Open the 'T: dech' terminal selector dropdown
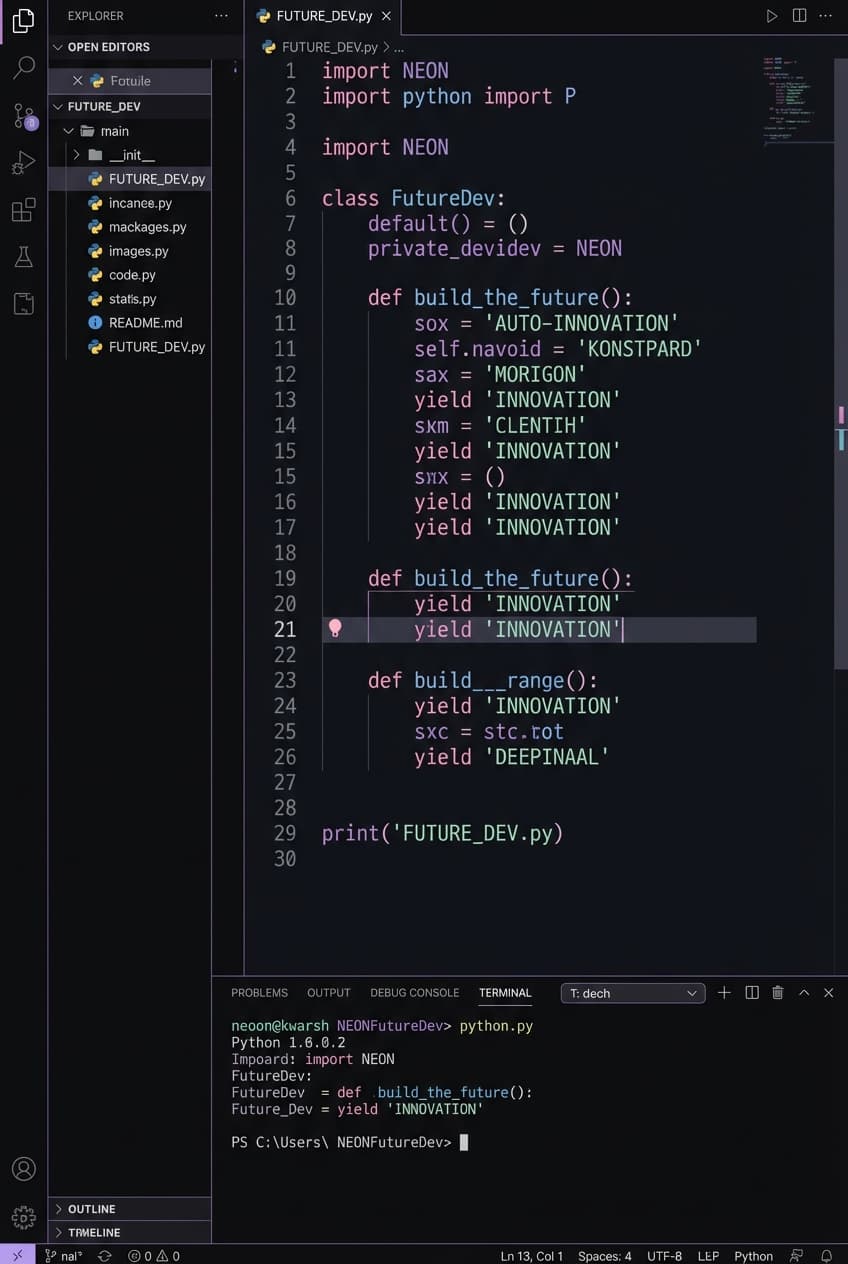 click(632, 993)
